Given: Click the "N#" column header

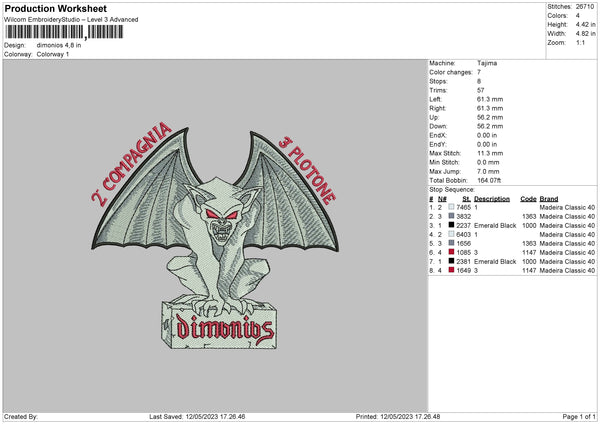Looking at the screenshot, I should [x=442, y=199].
